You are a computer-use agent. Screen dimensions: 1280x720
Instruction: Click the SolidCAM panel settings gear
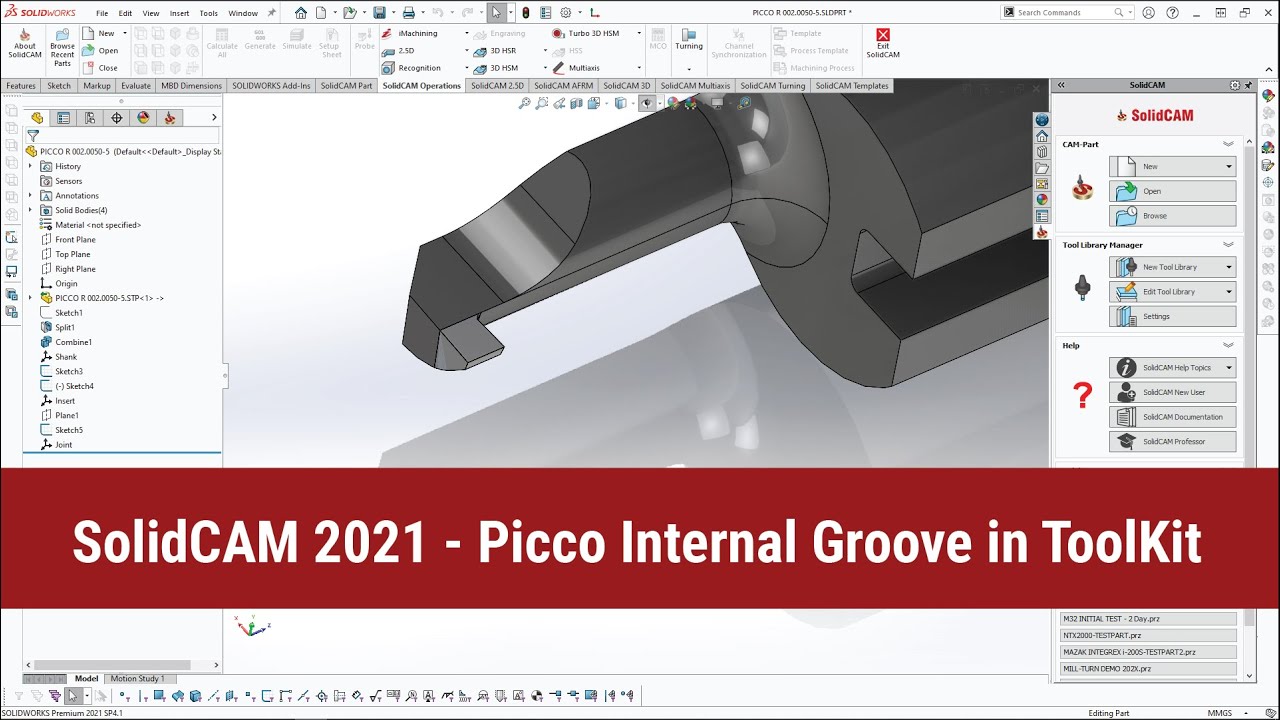(x=1235, y=85)
